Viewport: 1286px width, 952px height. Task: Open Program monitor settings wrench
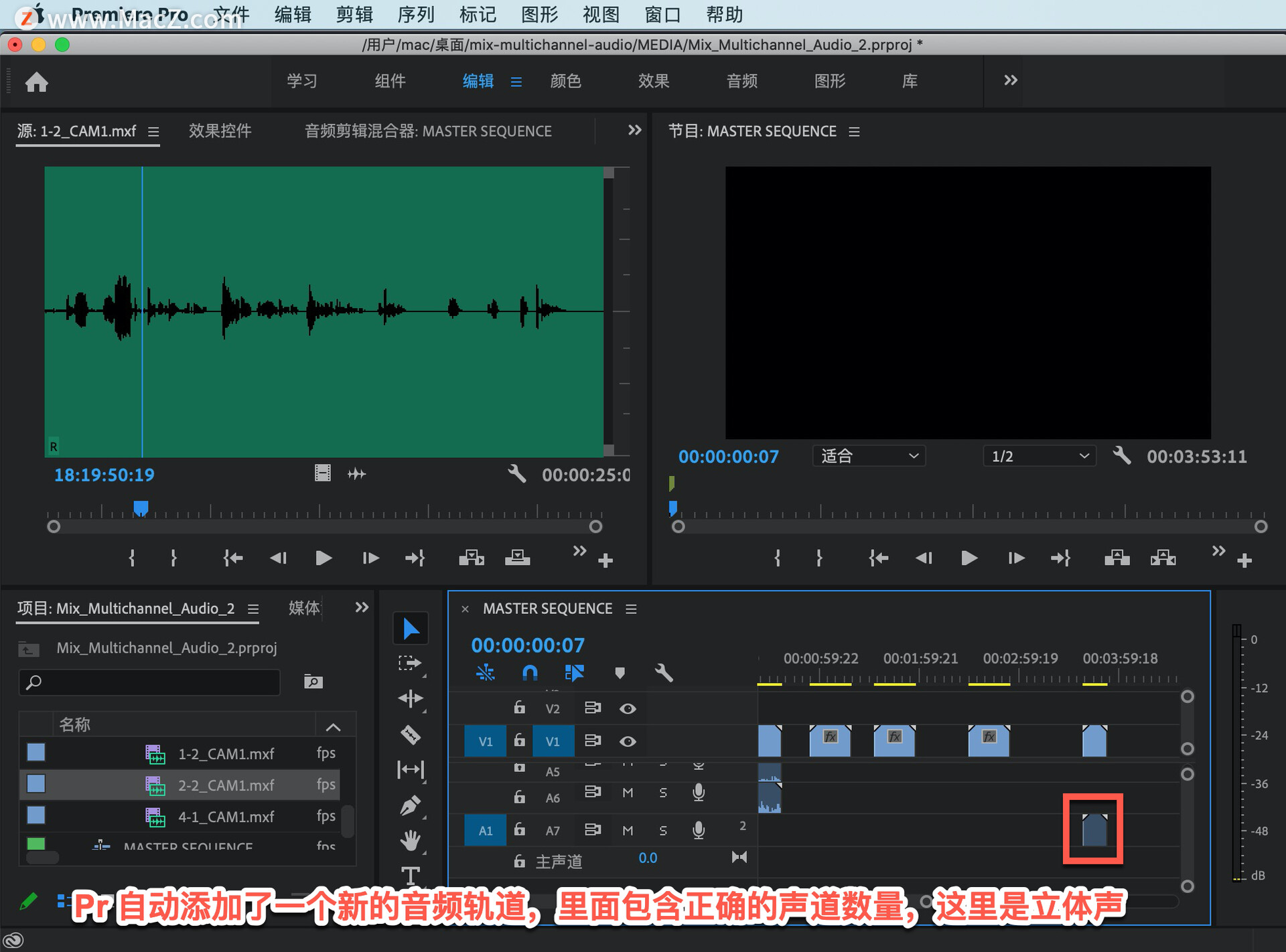[1122, 456]
